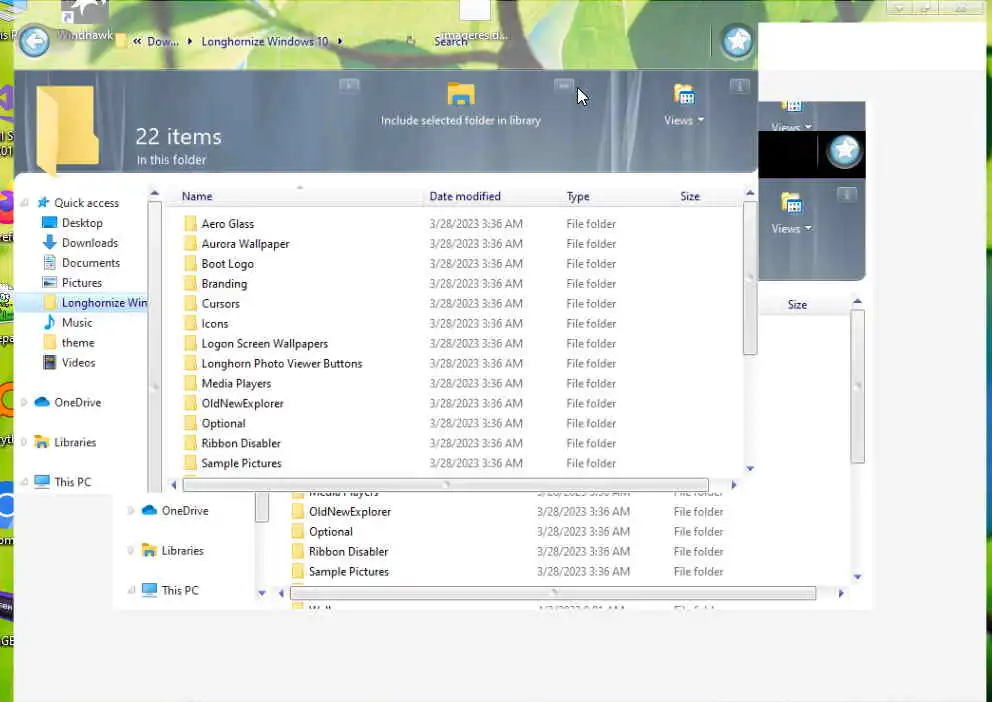
Task: Click the Back navigation arrow button
Action: [34, 42]
